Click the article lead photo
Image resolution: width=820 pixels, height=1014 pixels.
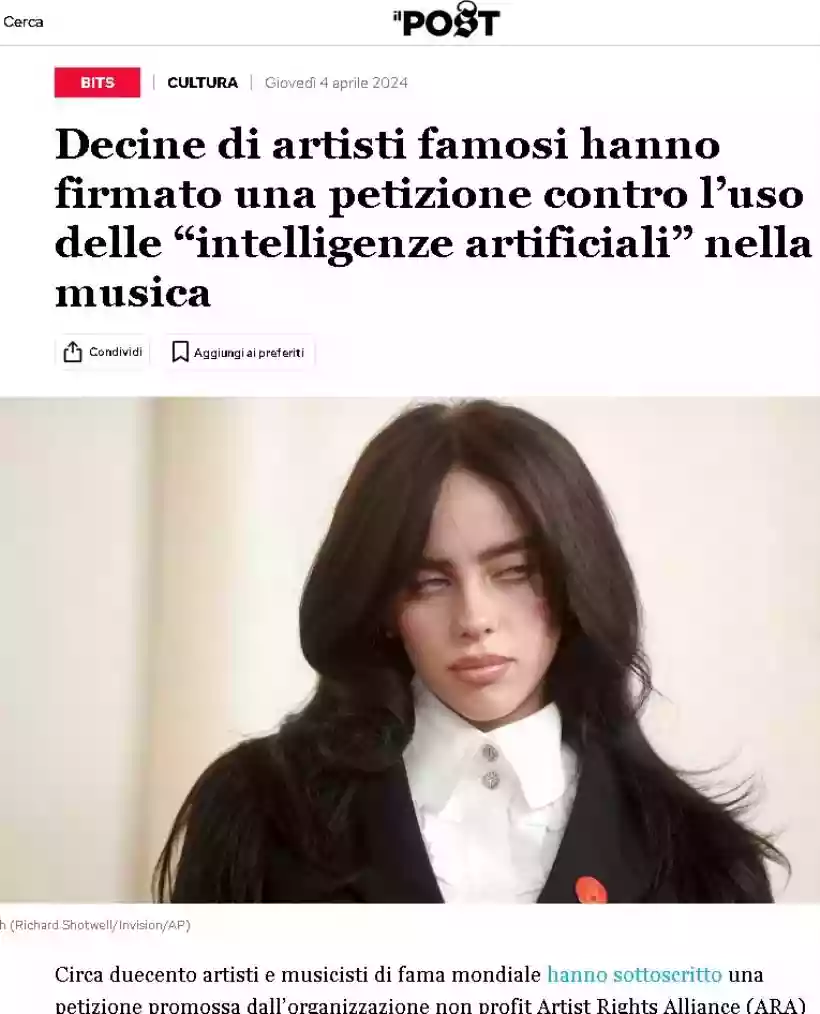click(410, 649)
